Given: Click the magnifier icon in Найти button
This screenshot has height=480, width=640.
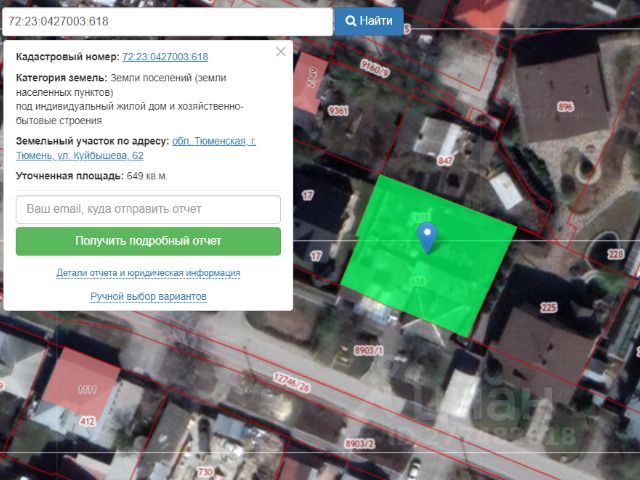Looking at the screenshot, I should 351,20.
